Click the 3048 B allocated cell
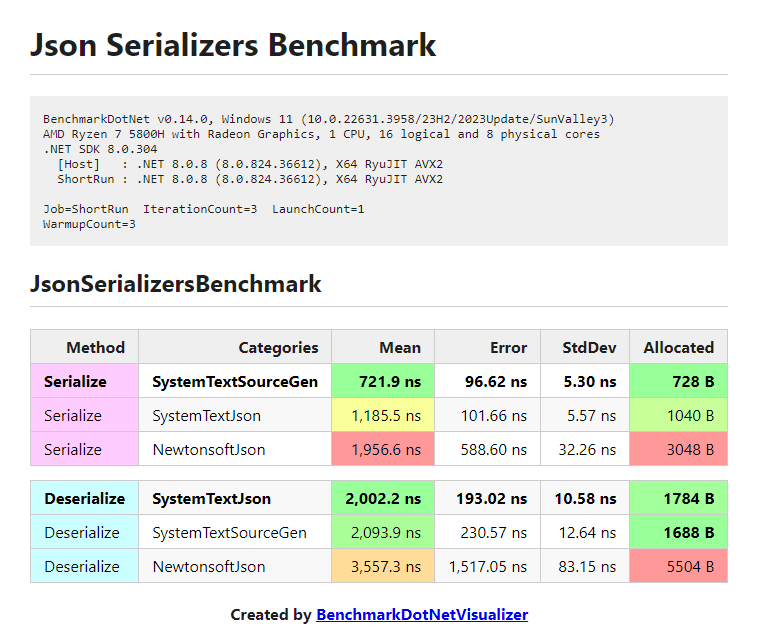This screenshot has width=758, height=634. [678, 449]
